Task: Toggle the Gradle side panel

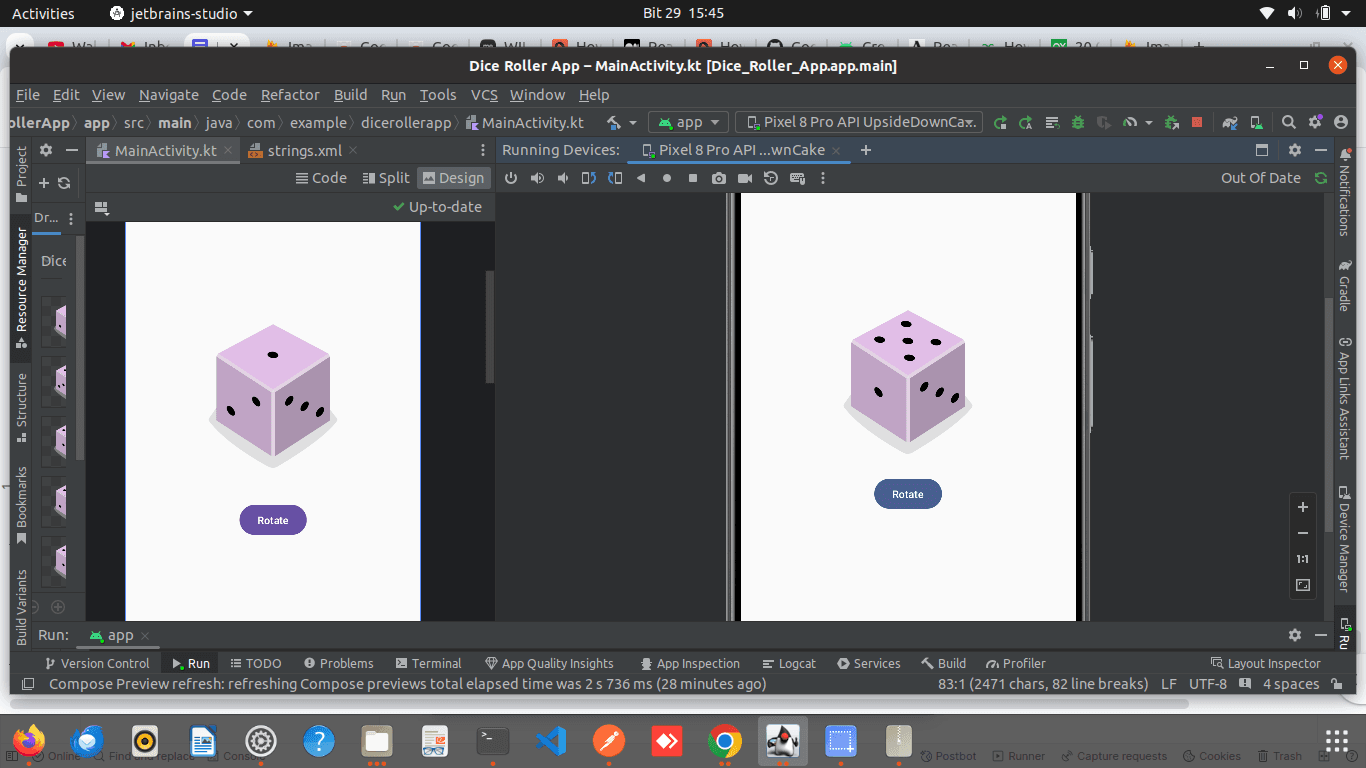Action: [x=1344, y=287]
